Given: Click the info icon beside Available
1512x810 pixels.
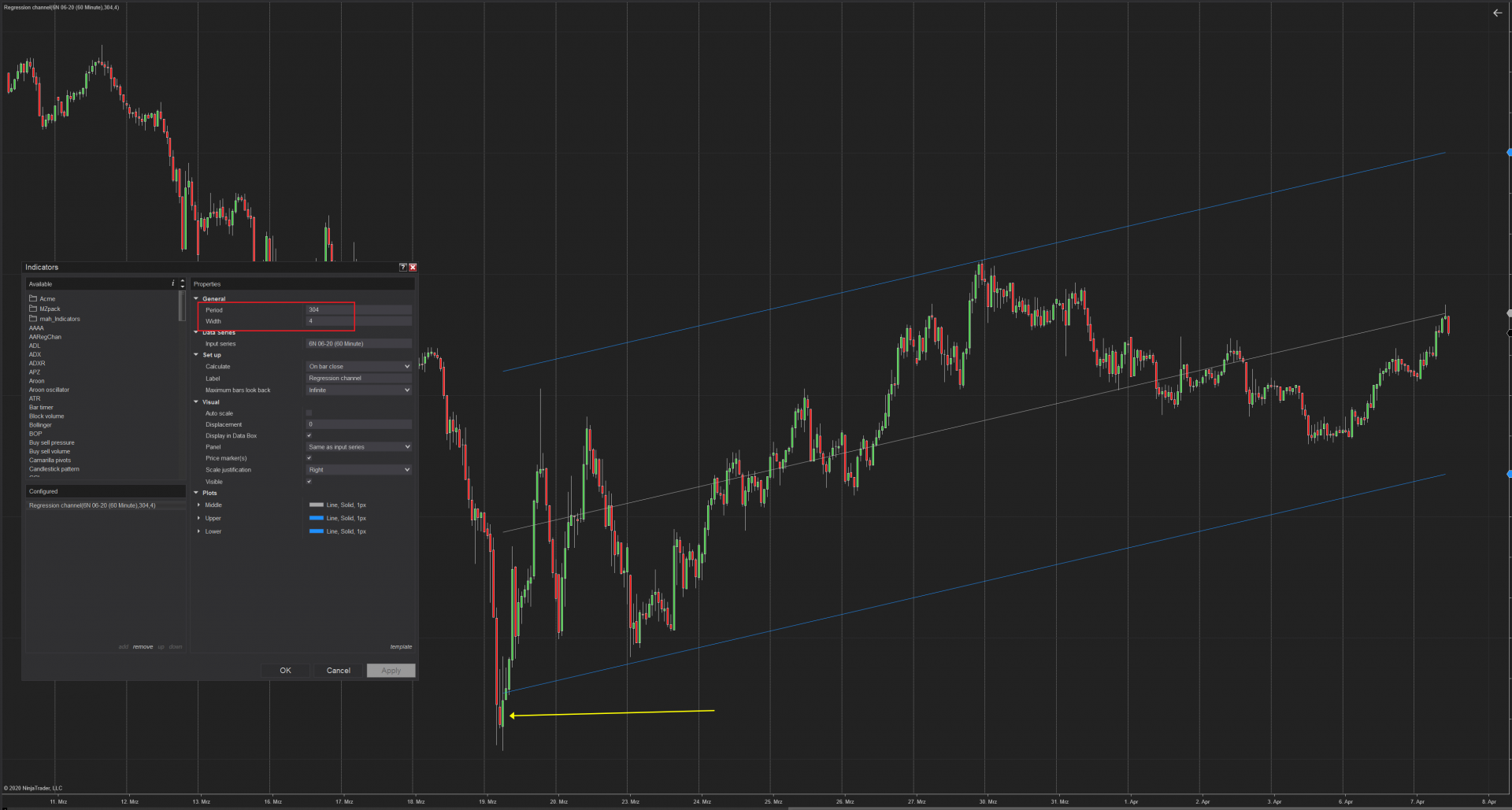Looking at the screenshot, I should 173,283.
